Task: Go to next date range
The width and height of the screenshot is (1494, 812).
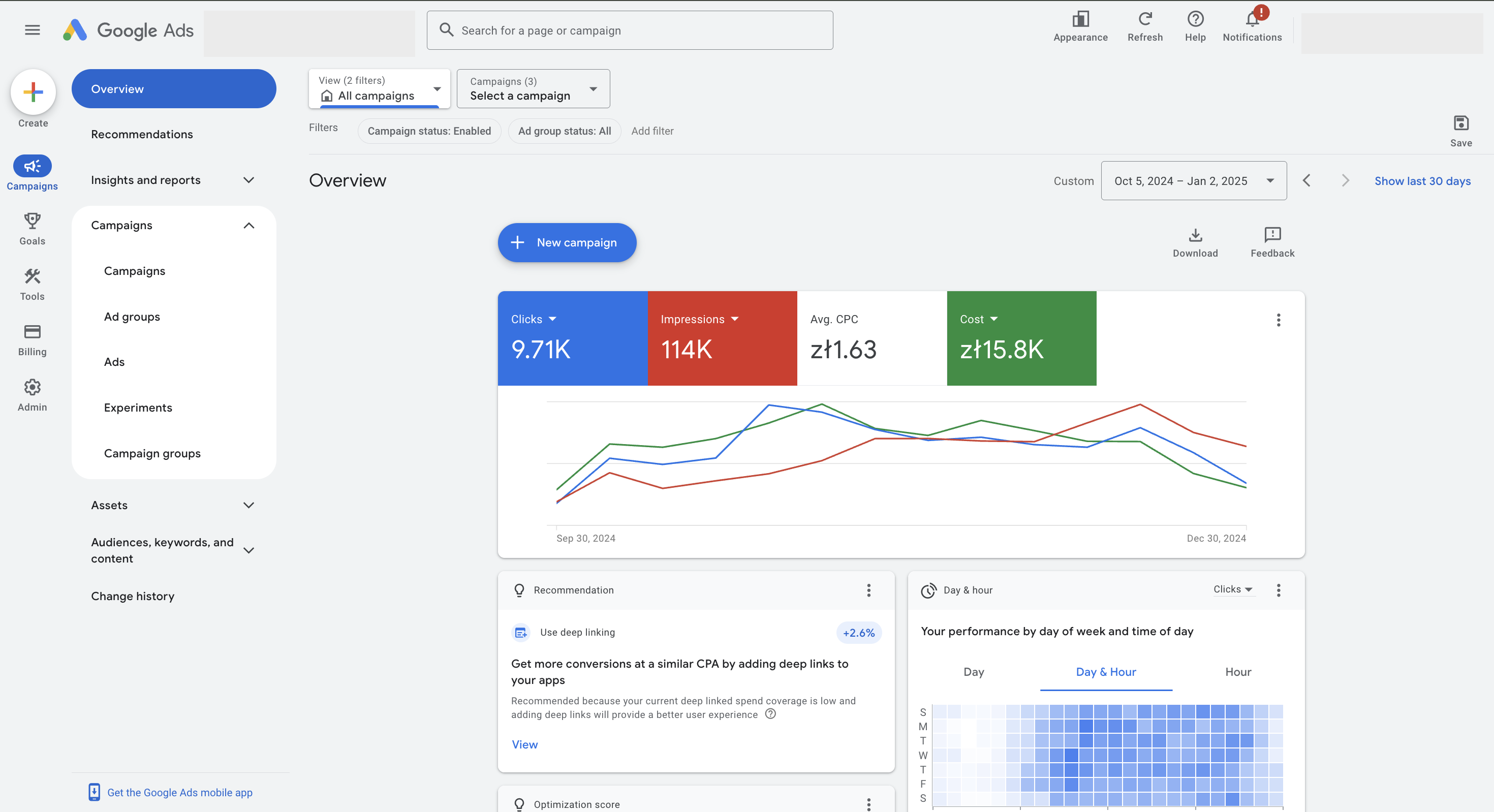Action: click(x=1346, y=180)
